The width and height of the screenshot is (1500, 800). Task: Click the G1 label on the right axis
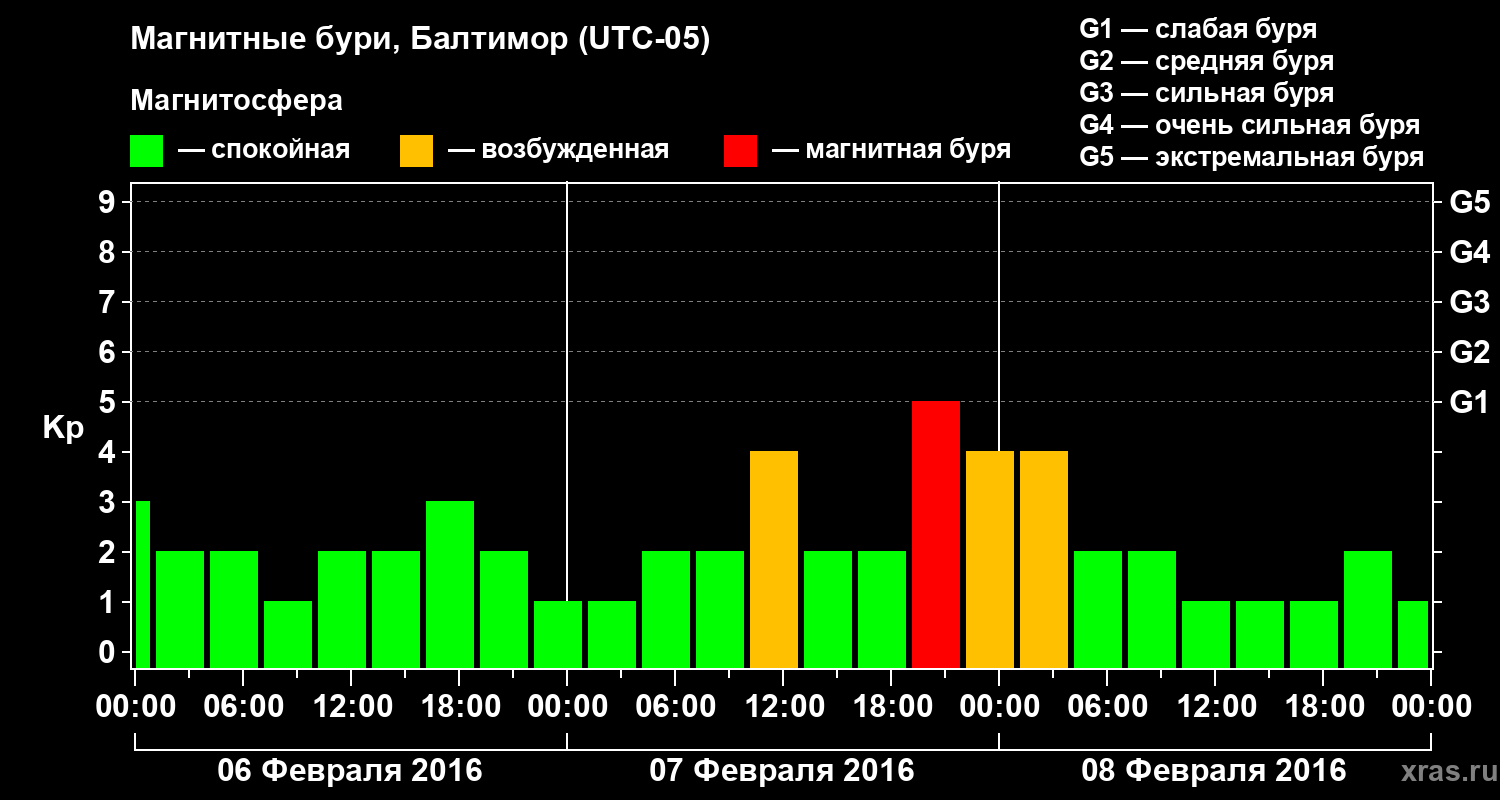1469,402
